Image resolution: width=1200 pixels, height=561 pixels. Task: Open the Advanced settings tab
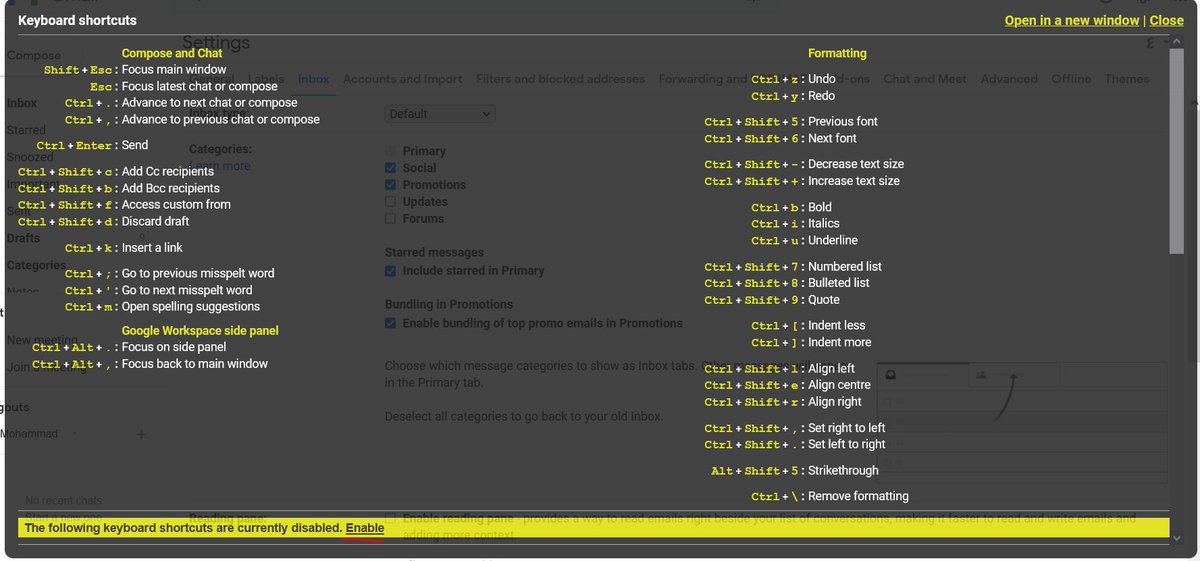[1009, 79]
